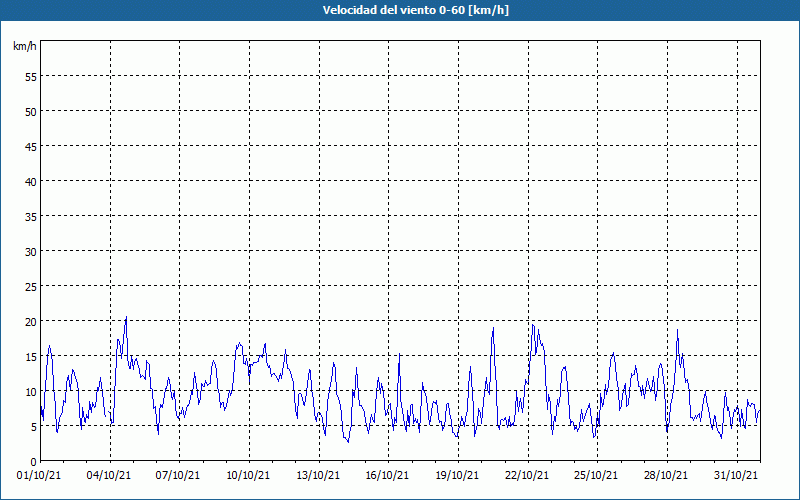Click the 10/10/21 date label
The height and width of the screenshot is (500, 800).
(x=248, y=476)
